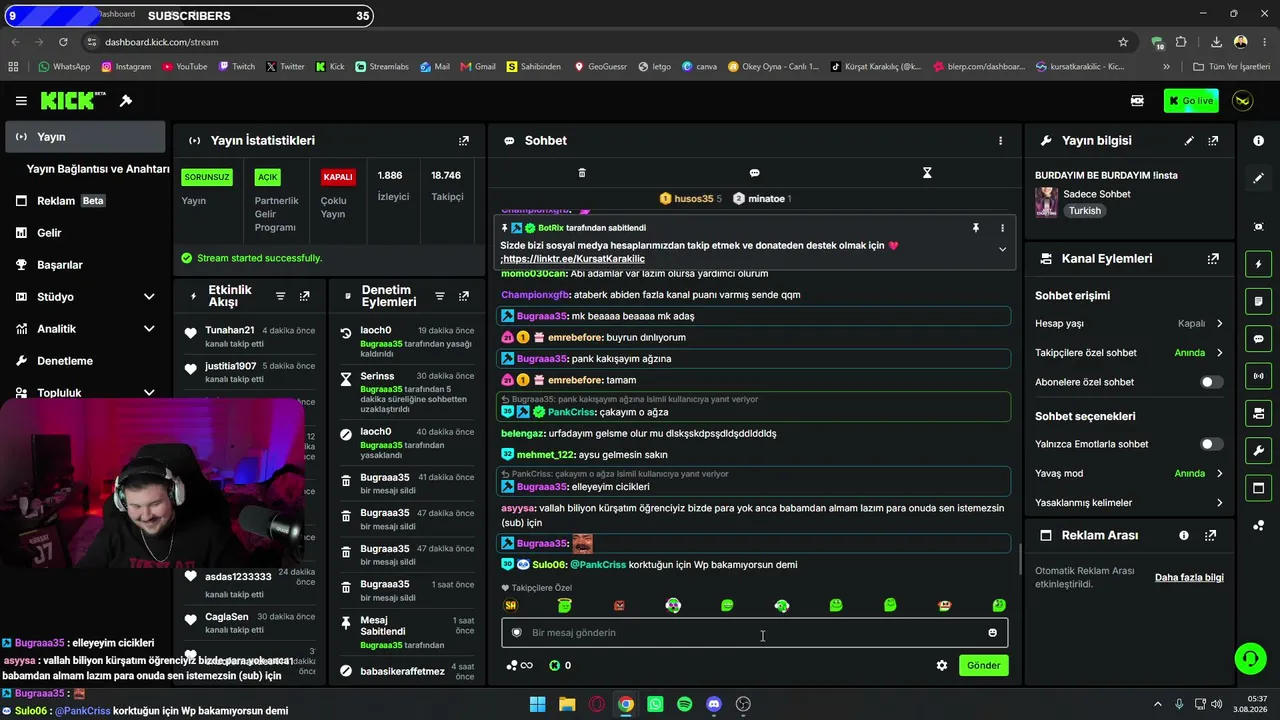Click the chat bubble icon in right rail
Screen dimensions: 1280x720
1258,339
